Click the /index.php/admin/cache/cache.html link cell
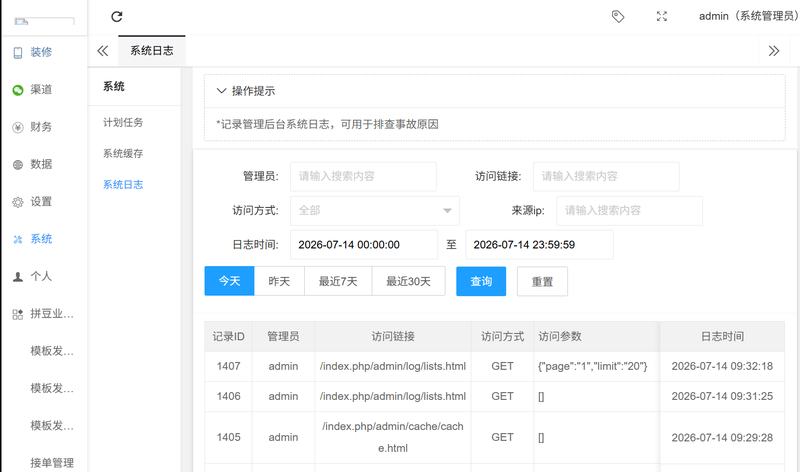800x472 pixels. tap(393, 437)
